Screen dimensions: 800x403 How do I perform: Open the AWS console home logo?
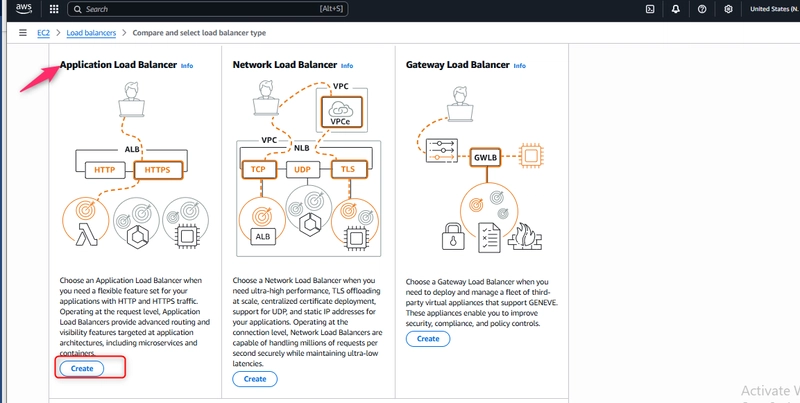[x=23, y=9]
